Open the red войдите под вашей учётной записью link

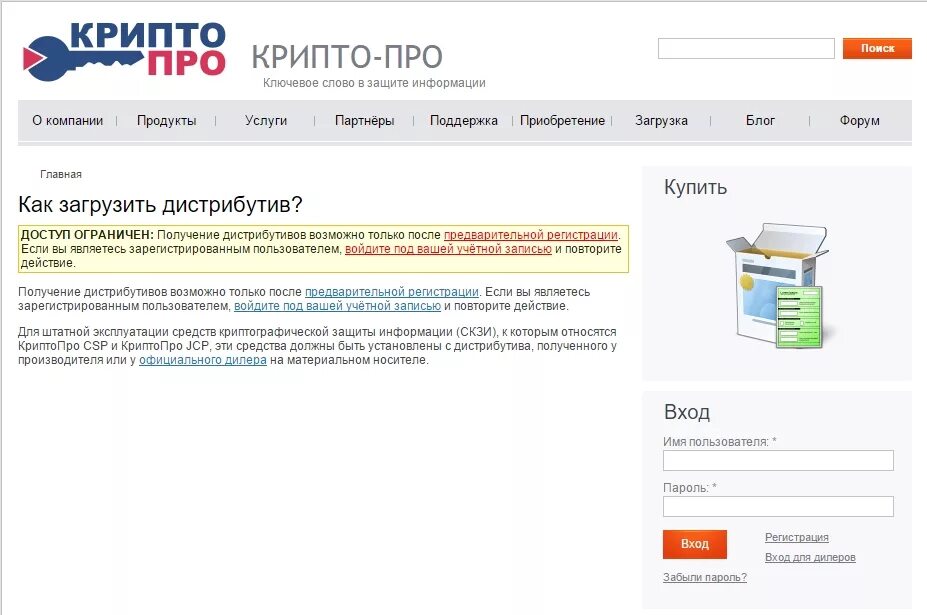[x=448, y=249]
